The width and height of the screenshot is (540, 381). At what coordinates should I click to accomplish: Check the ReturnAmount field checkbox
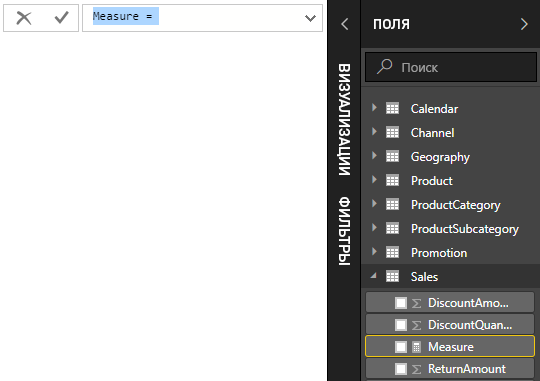pos(401,369)
